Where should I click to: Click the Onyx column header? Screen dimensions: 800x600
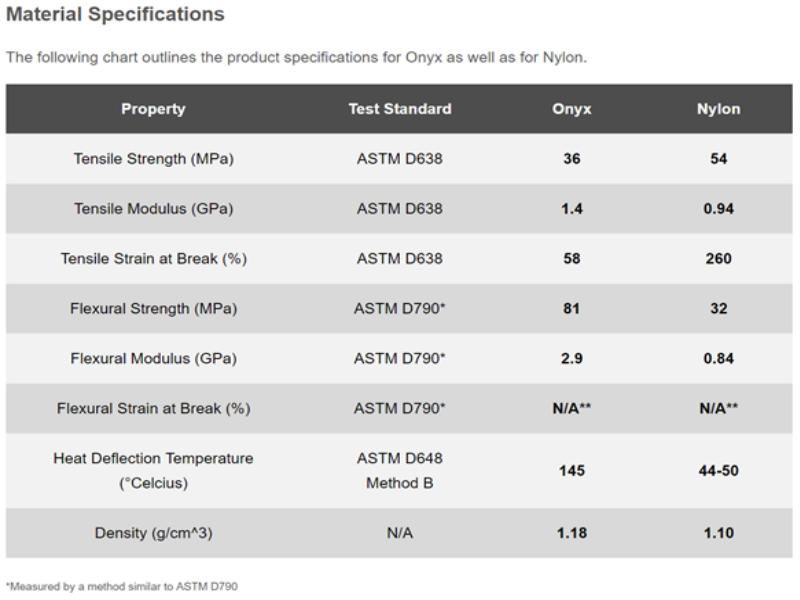572,109
